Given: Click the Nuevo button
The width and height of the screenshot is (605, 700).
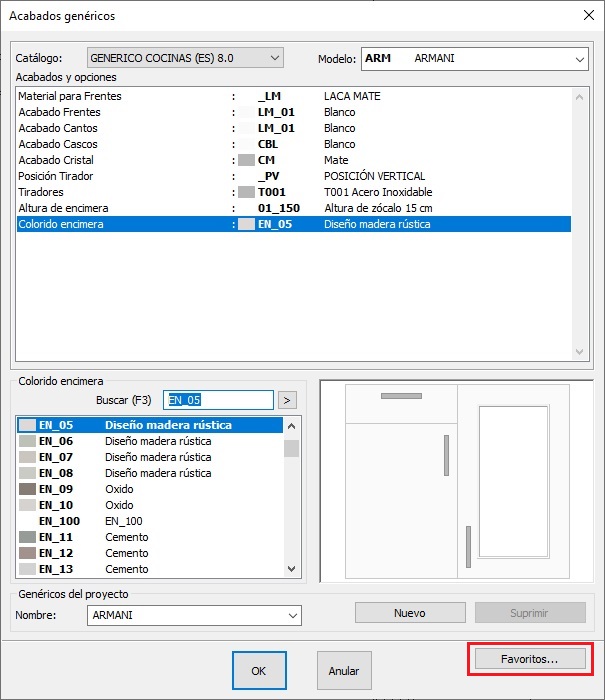Looking at the screenshot, I should pyautogui.click(x=410, y=613).
